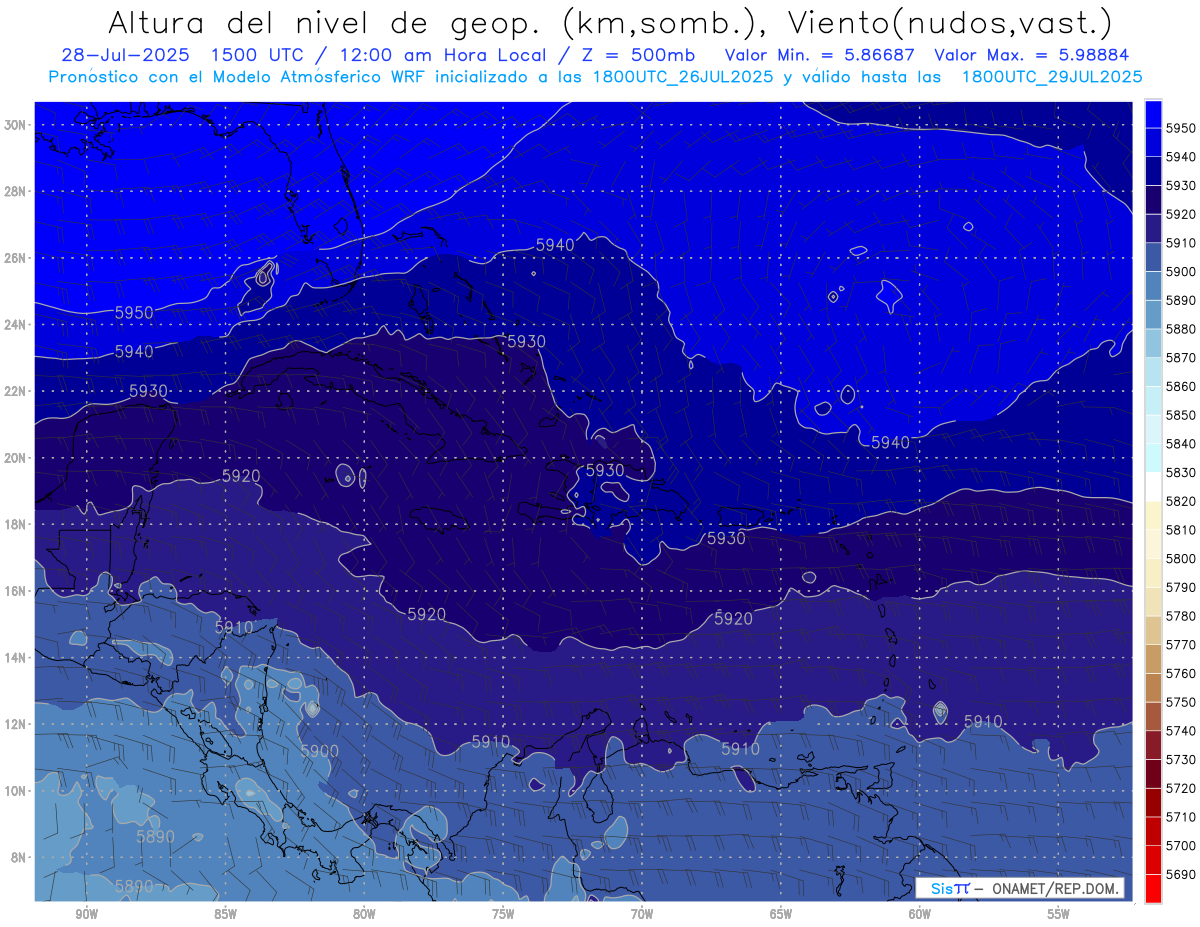Click "Valor Min. = 5.86687" text
Screen dimensions: 1200x927
click(x=818, y=56)
